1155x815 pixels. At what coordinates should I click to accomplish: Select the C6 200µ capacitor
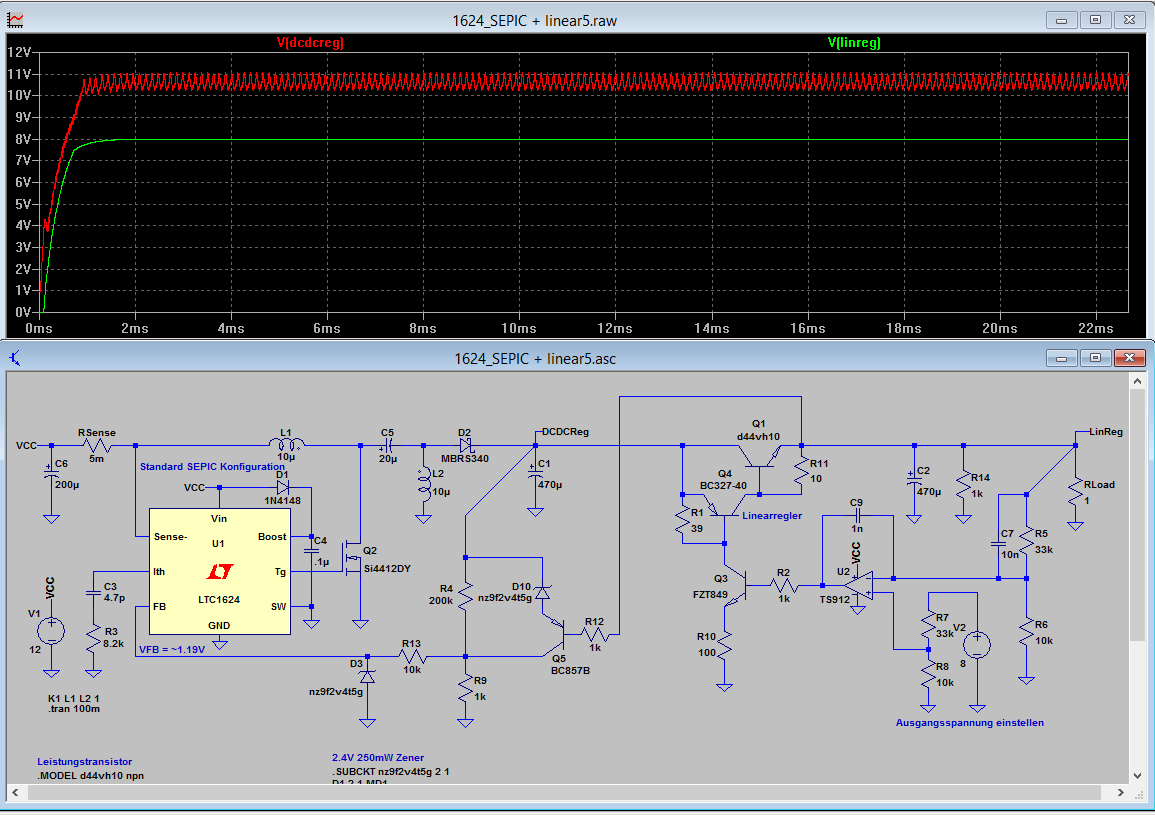(x=51, y=475)
